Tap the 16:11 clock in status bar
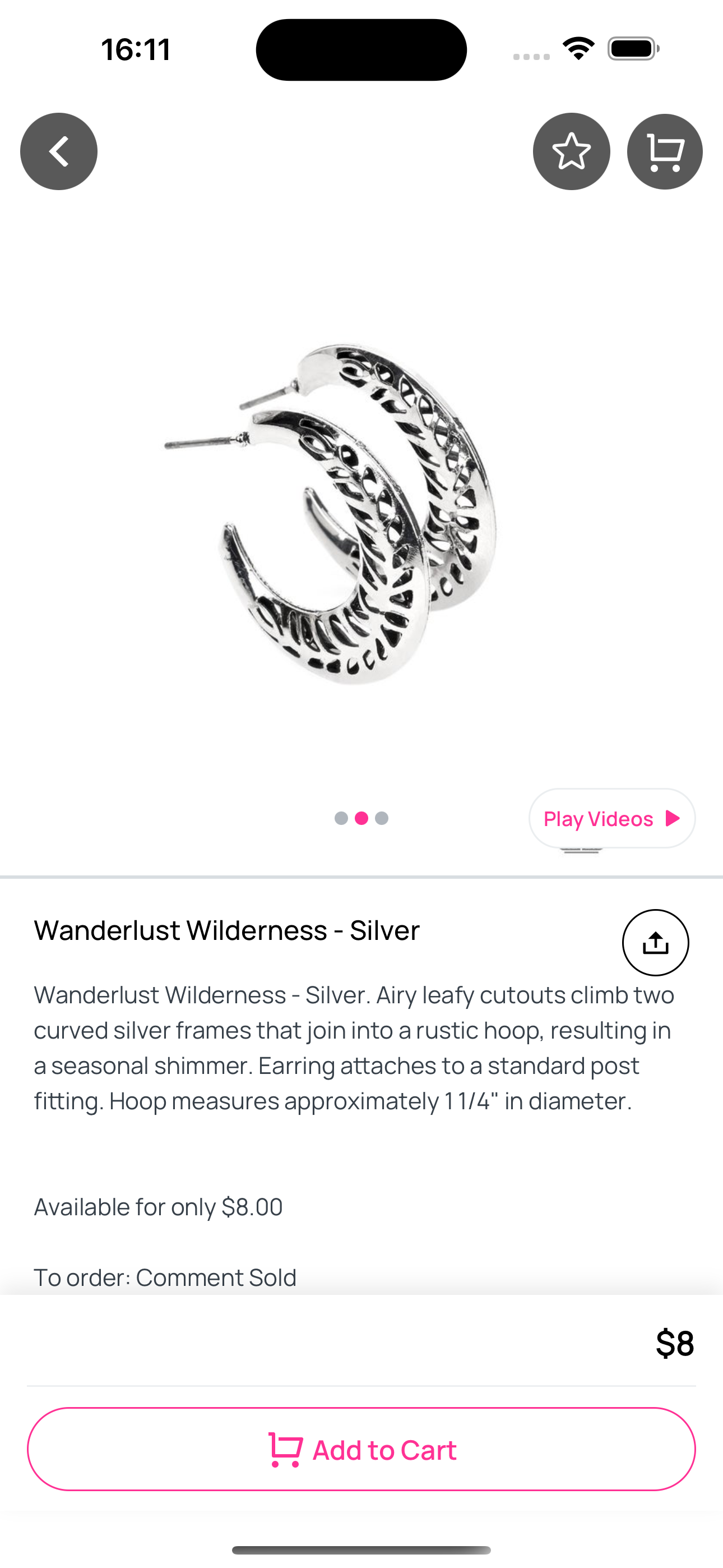 tap(136, 49)
